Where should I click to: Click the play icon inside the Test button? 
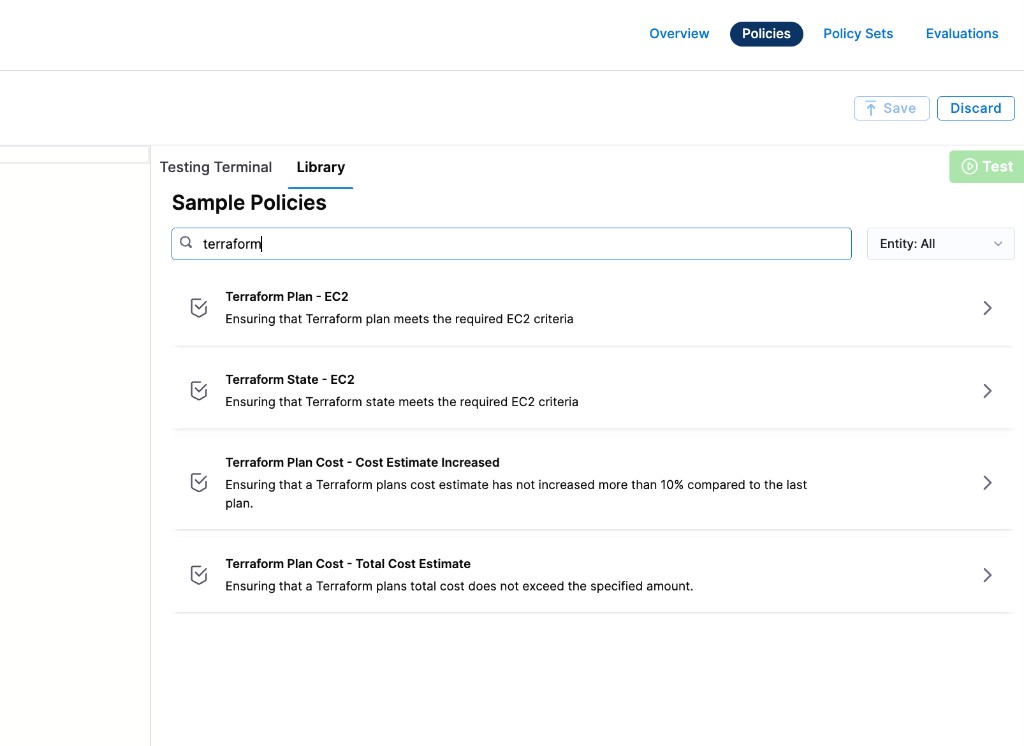pyautogui.click(x=968, y=166)
